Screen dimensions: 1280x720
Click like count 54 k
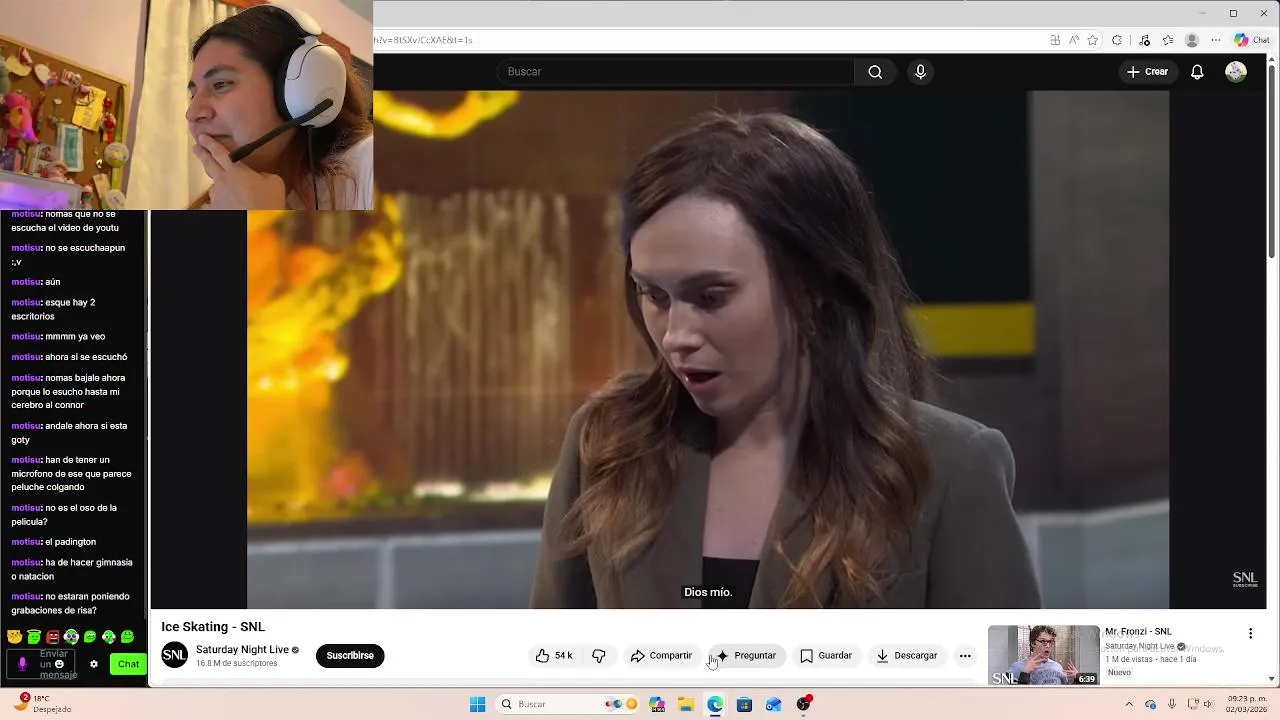point(564,656)
